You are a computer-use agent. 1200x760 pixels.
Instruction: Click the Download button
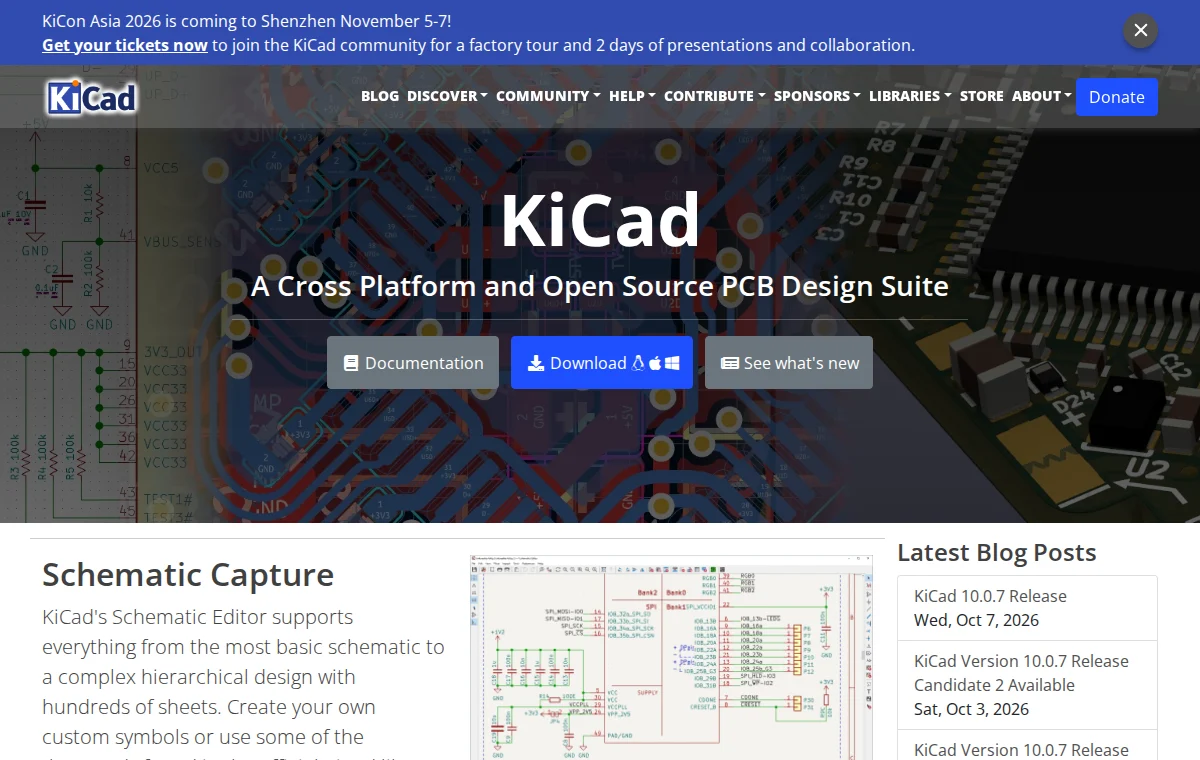pyautogui.click(x=602, y=362)
